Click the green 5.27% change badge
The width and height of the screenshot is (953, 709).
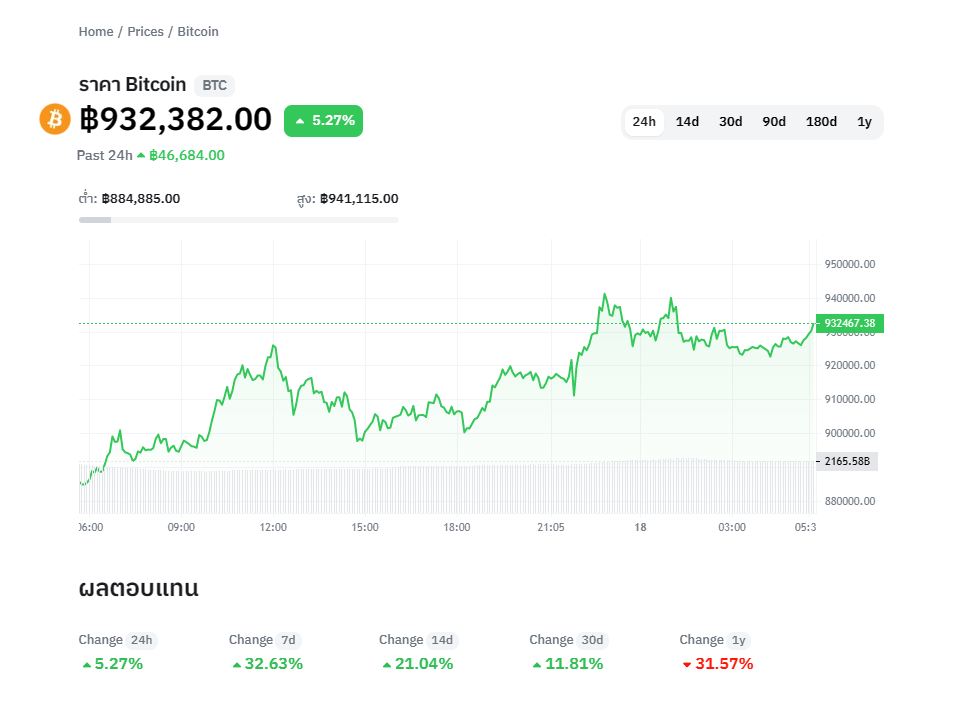point(323,120)
